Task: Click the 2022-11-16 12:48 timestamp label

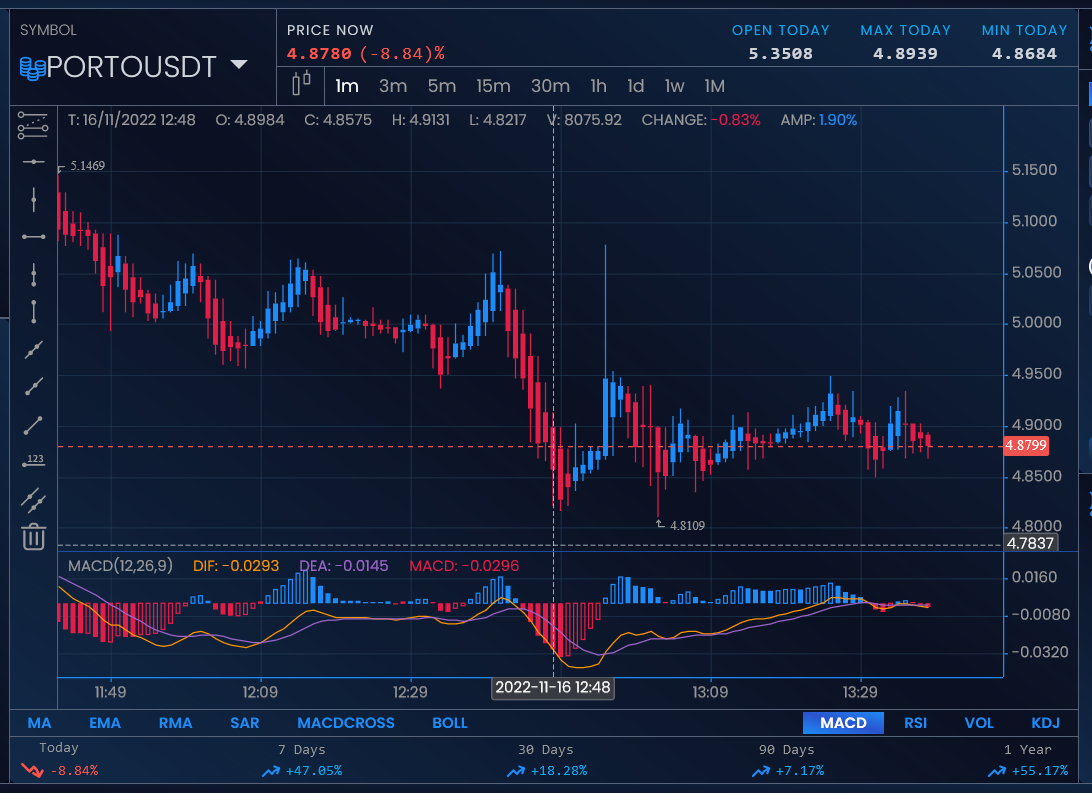Action: 552,688
